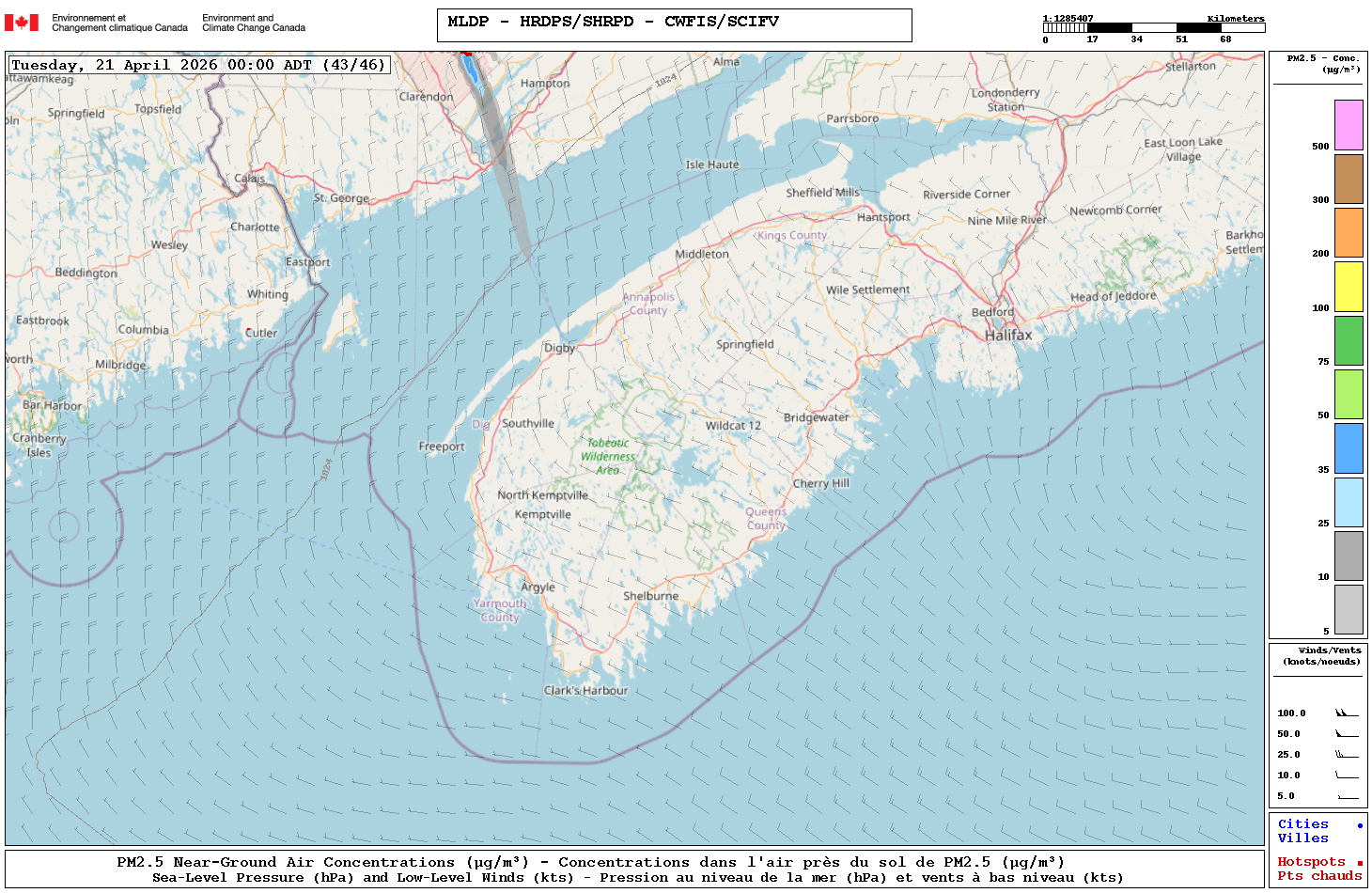1372x893 pixels.
Task: Click the Environment and Climate Change Canada text
Action: [x=254, y=23]
